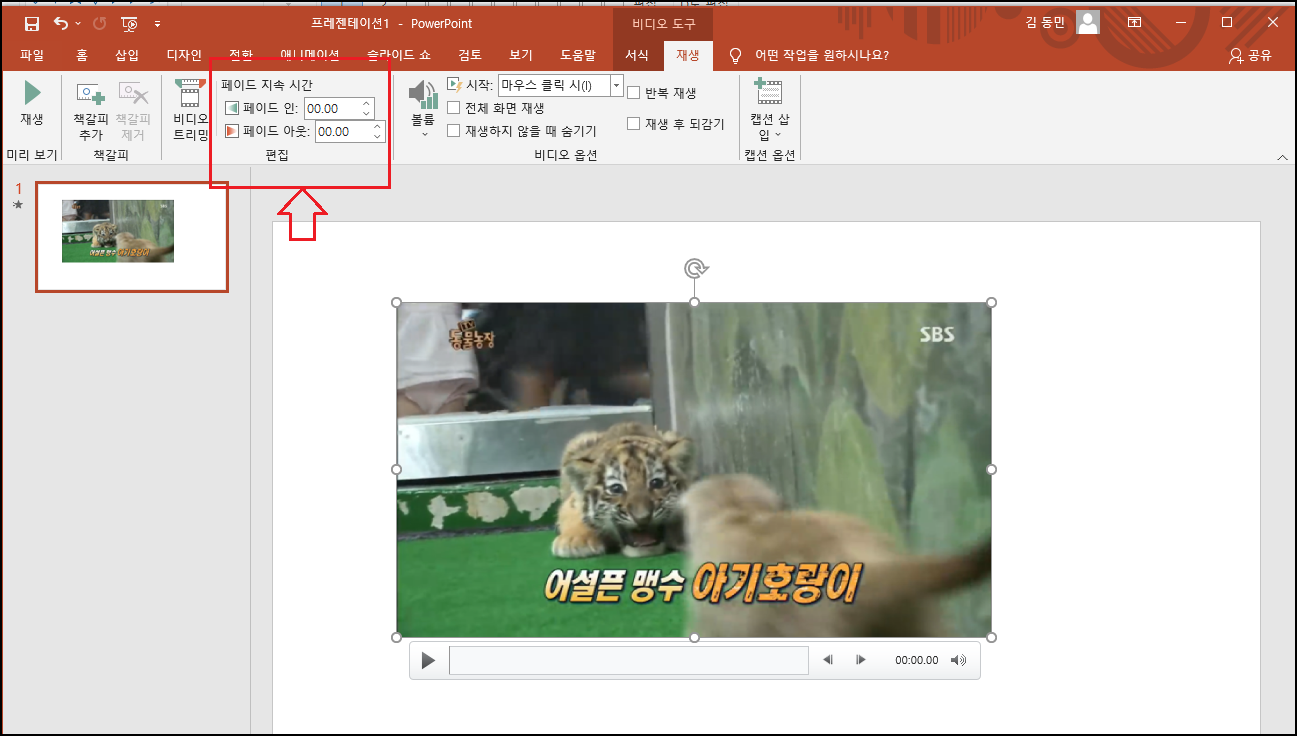Enable 재생하지 않을 때 숨기기 checkbox

point(454,131)
